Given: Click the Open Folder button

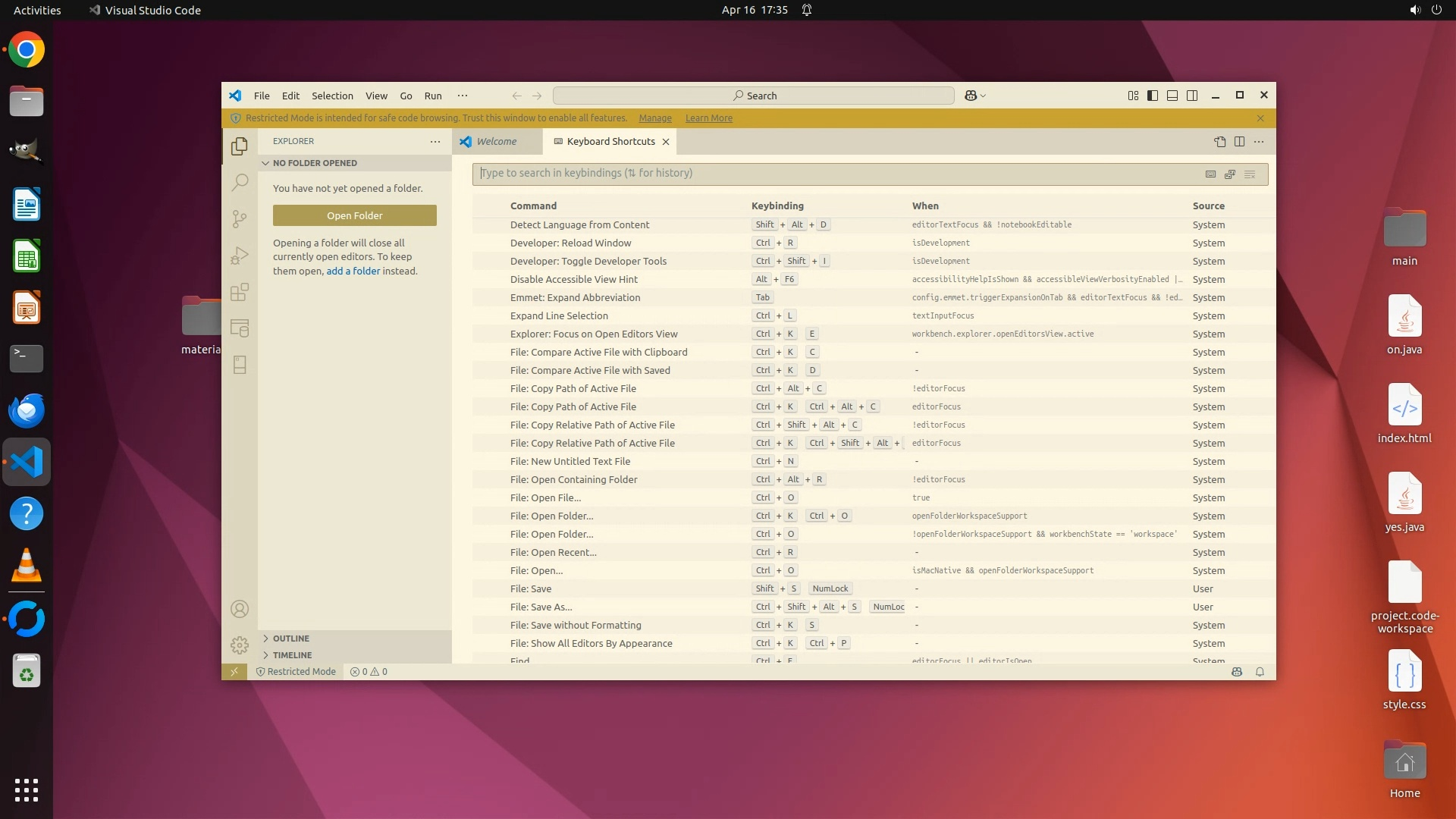Looking at the screenshot, I should coord(354,215).
